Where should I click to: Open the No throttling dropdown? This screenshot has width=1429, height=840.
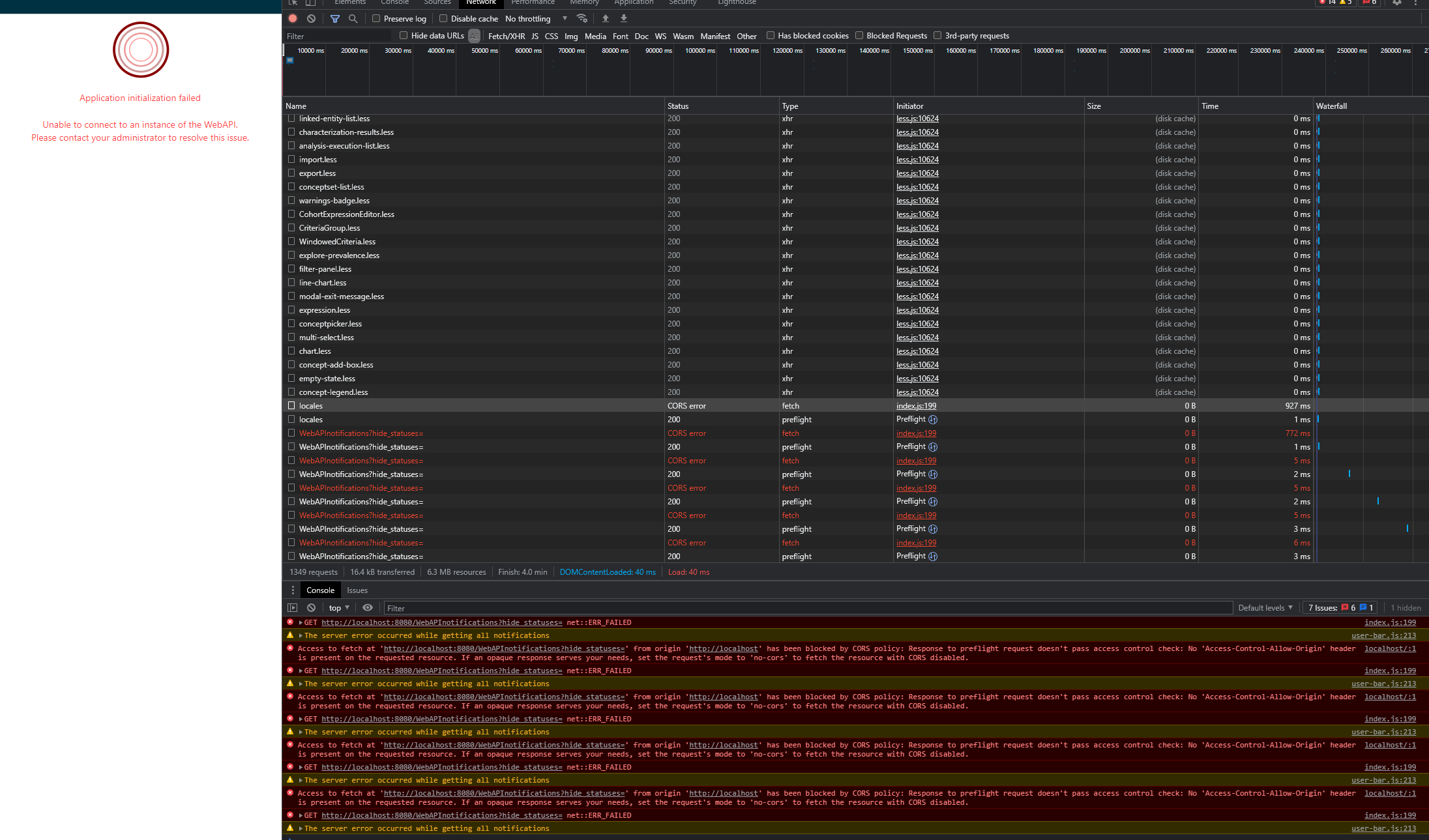[536, 19]
